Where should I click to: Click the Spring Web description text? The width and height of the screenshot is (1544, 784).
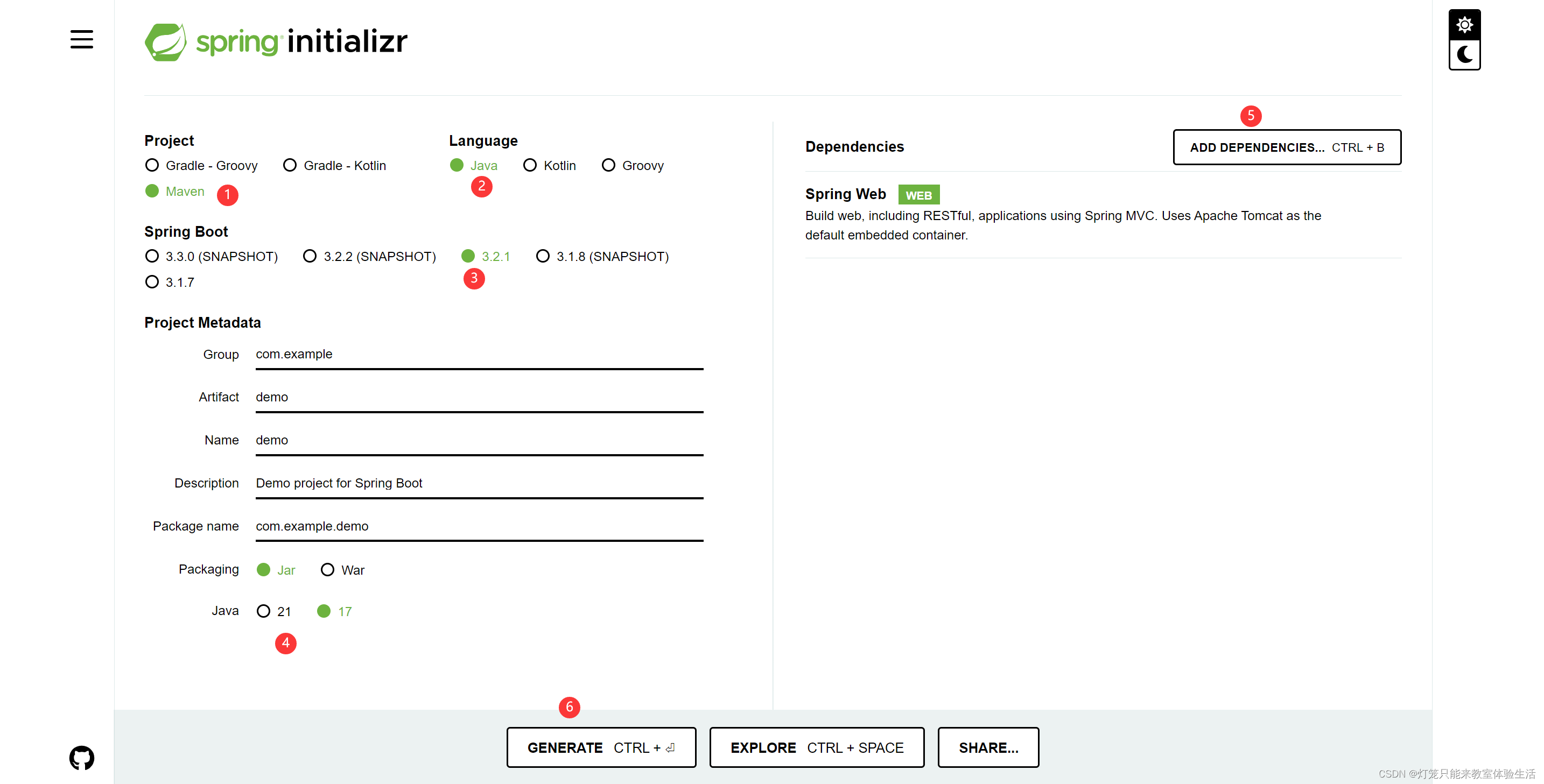pos(1063,225)
